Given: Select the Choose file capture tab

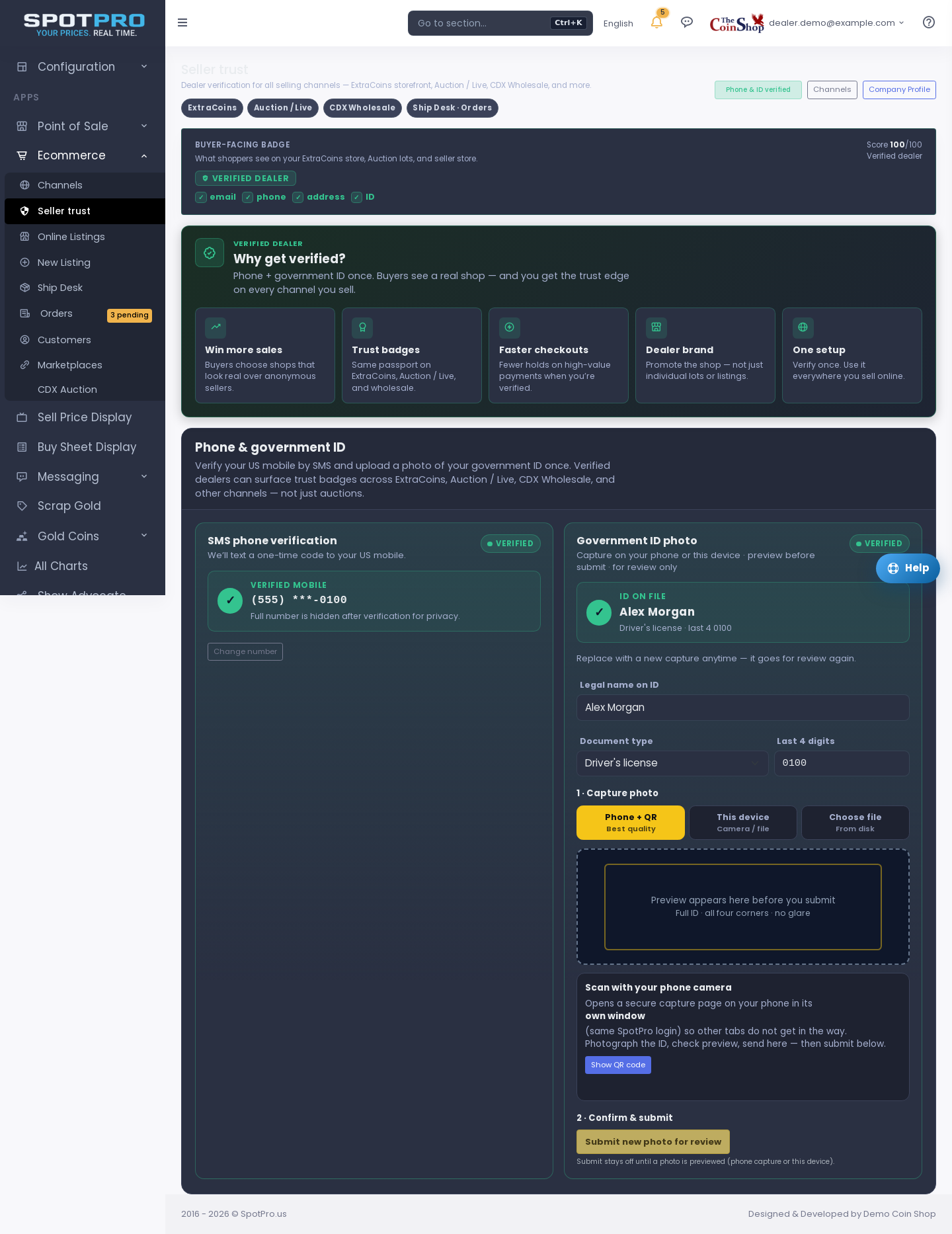Looking at the screenshot, I should pyautogui.click(x=855, y=823).
